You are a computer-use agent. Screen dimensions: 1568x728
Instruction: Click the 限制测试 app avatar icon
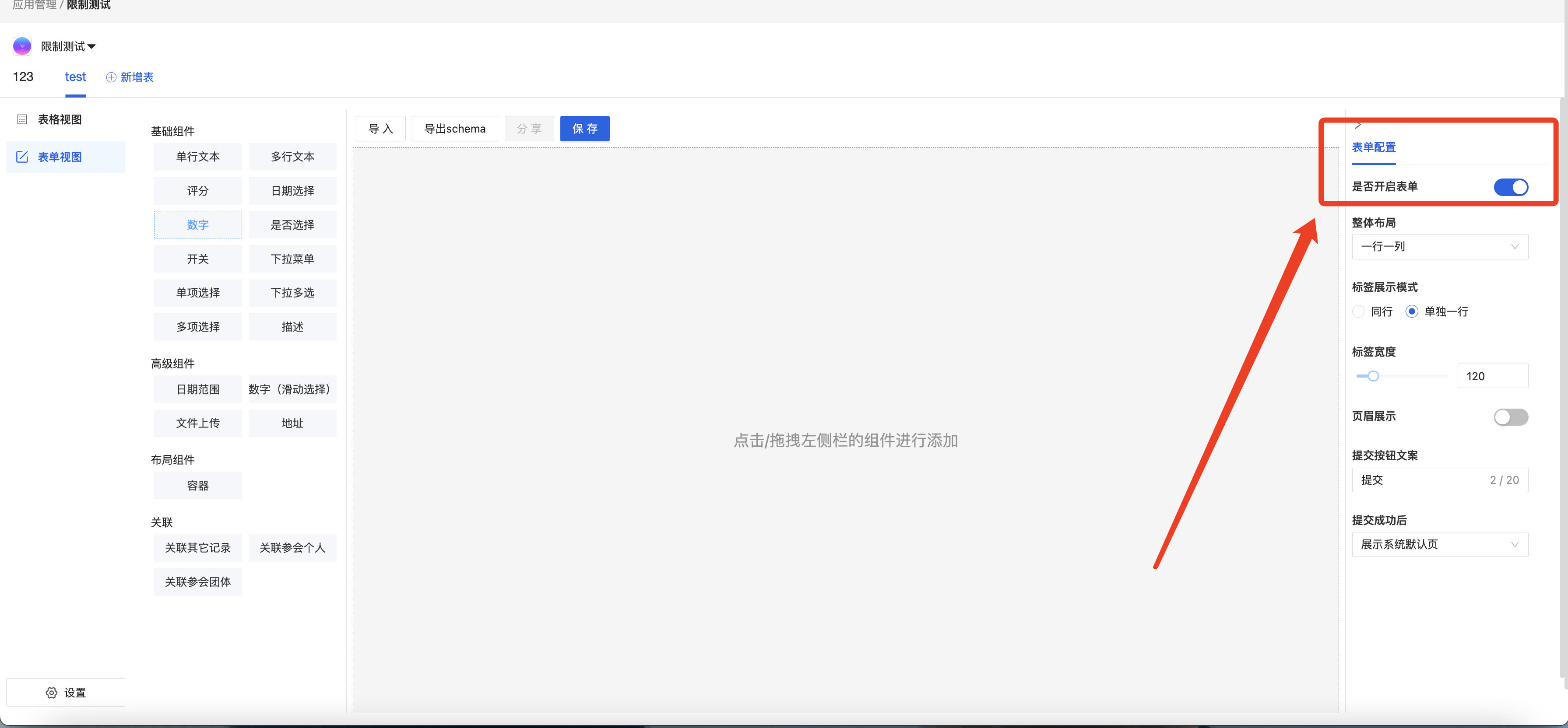pos(22,45)
